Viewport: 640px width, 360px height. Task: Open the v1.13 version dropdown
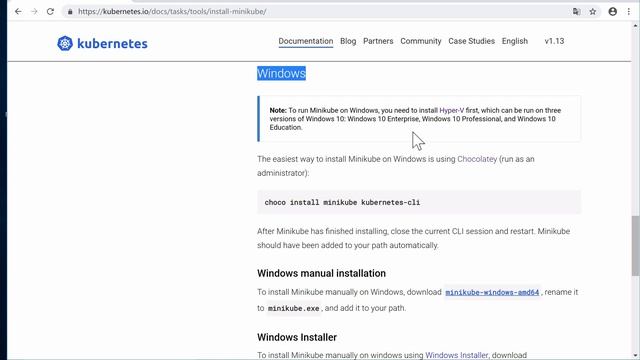point(554,41)
